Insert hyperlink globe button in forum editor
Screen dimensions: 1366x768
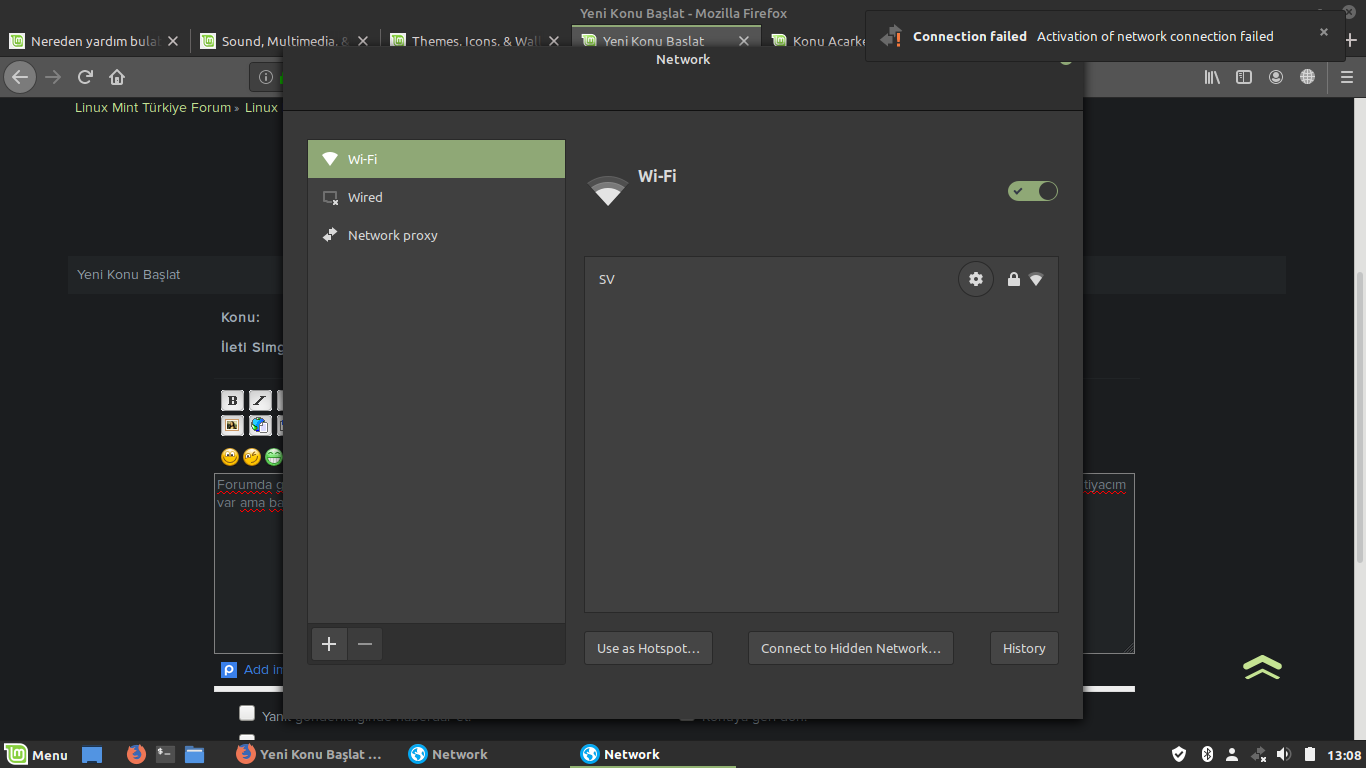click(260, 425)
